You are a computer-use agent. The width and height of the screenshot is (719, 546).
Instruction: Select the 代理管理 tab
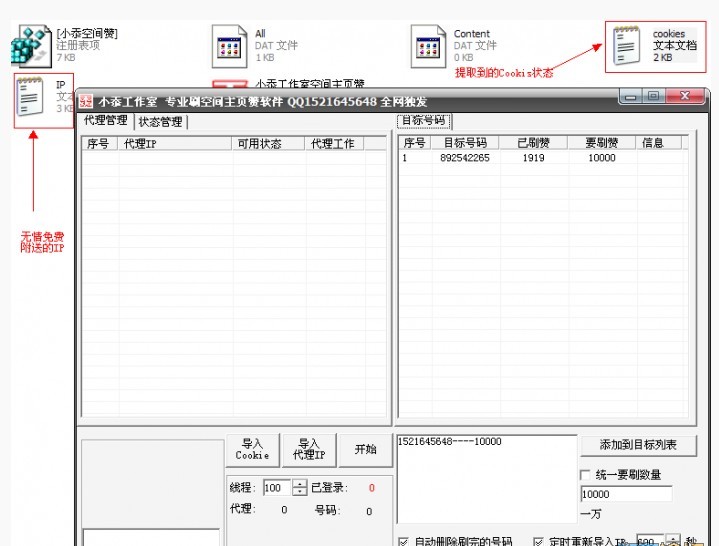pyautogui.click(x=106, y=121)
